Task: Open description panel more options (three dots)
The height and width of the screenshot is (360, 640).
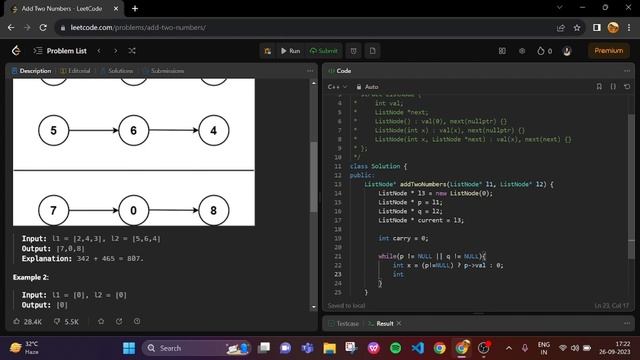Action: point(310,71)
